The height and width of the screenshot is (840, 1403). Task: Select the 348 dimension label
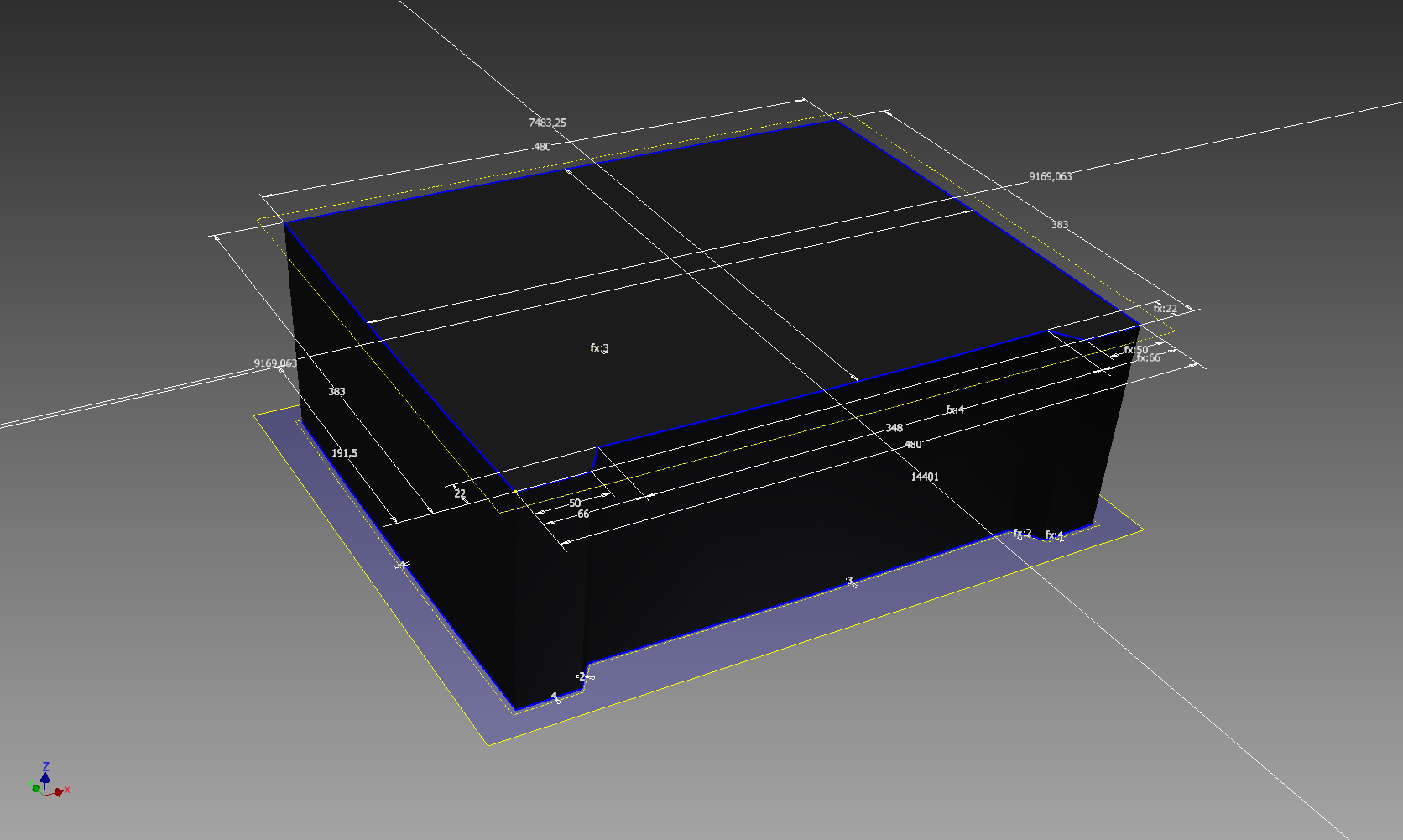tap(894, 428)
